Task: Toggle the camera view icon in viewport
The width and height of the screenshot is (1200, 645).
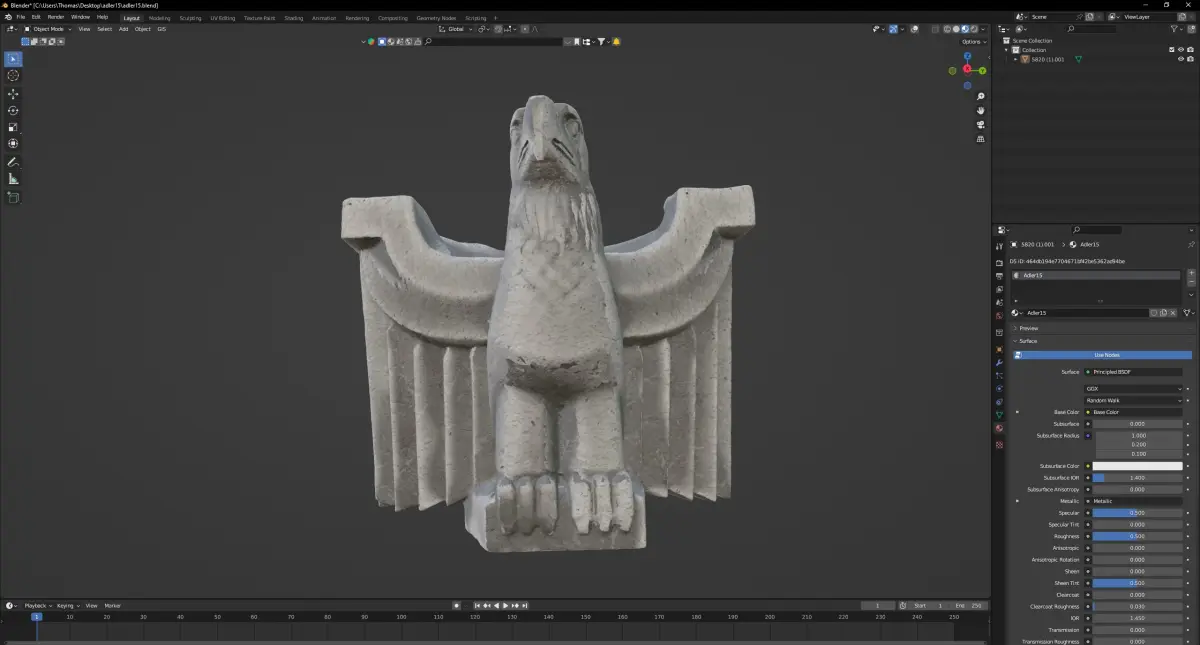Action: click(981, 125)
